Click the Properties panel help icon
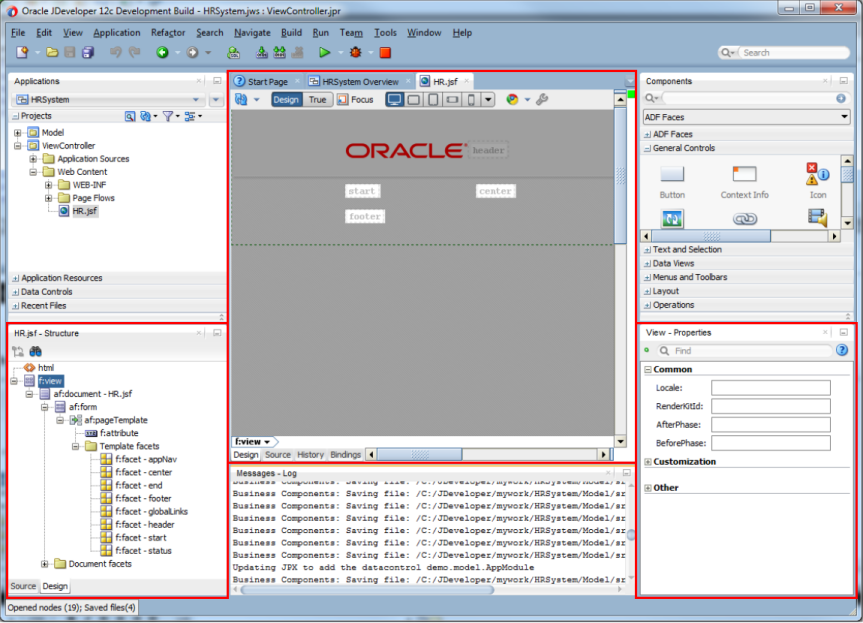Image resolution: width=863 pixels, height=623 pixels. 842,351
